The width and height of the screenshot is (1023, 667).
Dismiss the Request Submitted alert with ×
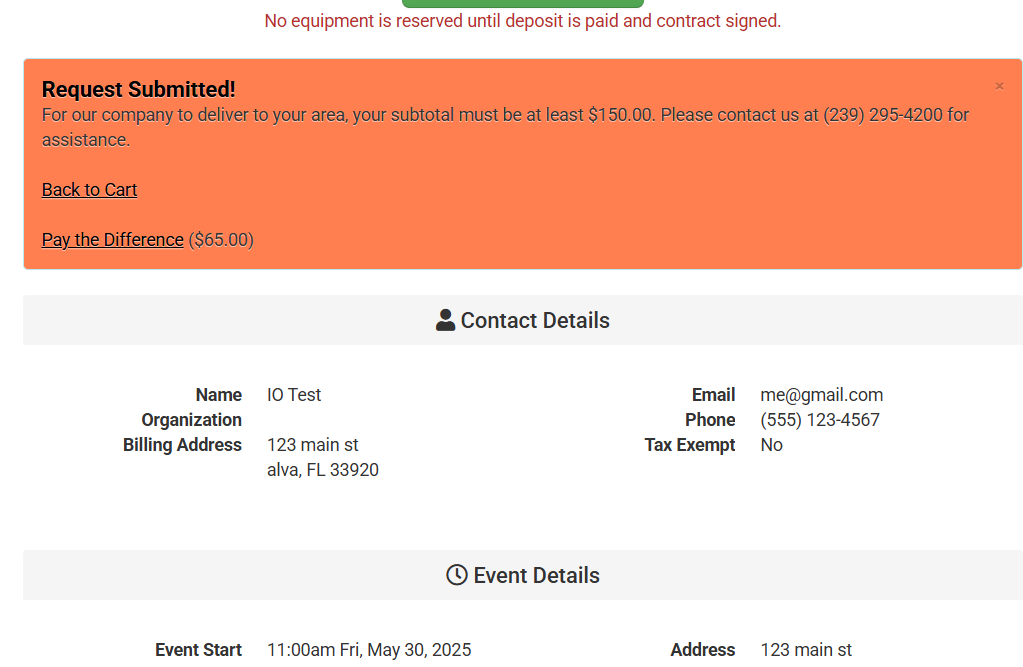[x=998, y=87]
